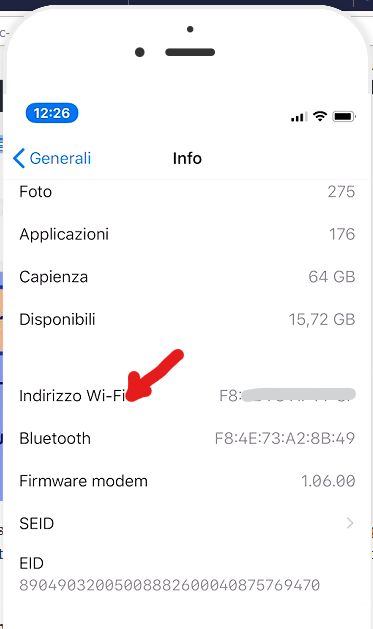Select the Firmware modem row
Screen dimensions: 373x629
(x=187, y=481)
